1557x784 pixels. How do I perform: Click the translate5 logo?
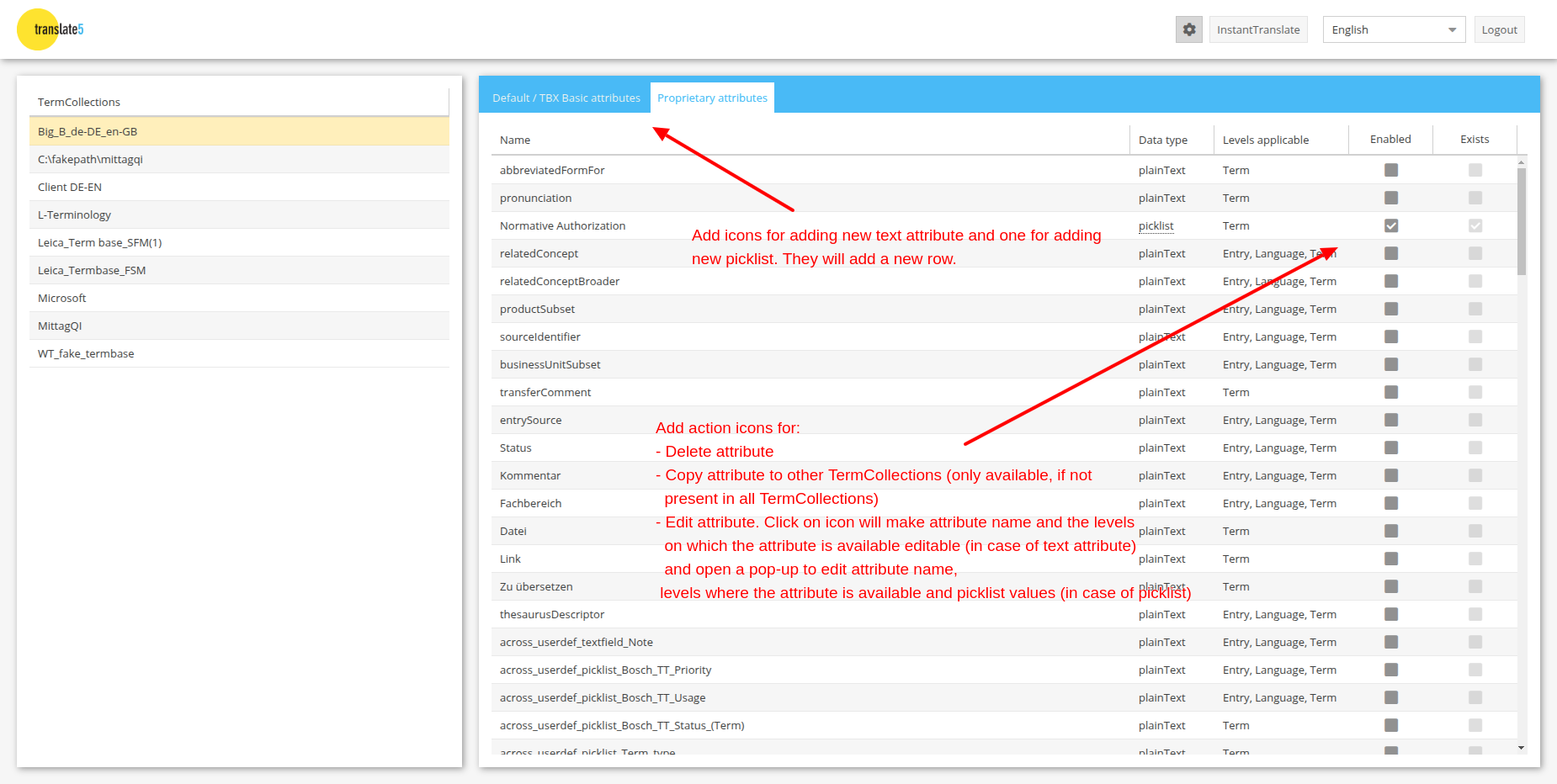pos(50,29)
